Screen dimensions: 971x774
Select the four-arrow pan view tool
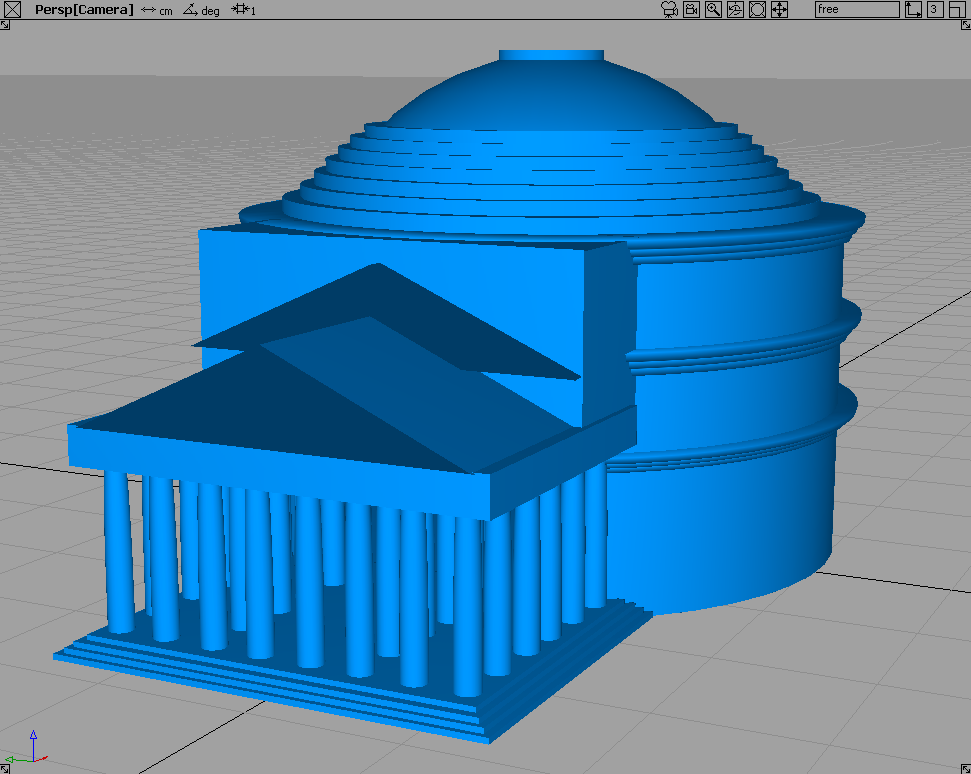(x=779, y=10)
